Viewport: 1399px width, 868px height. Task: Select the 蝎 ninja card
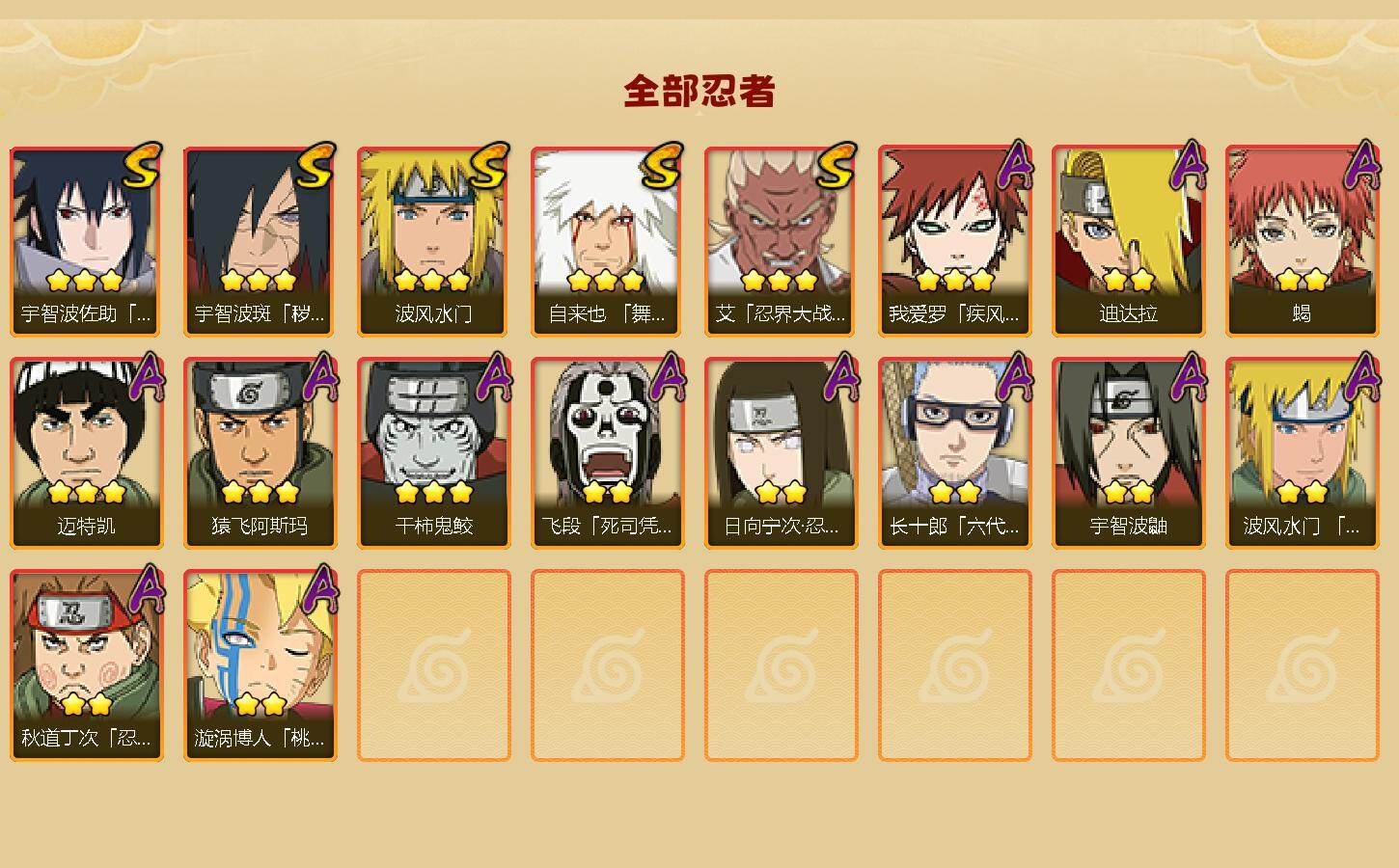[x=1303, y=241]
